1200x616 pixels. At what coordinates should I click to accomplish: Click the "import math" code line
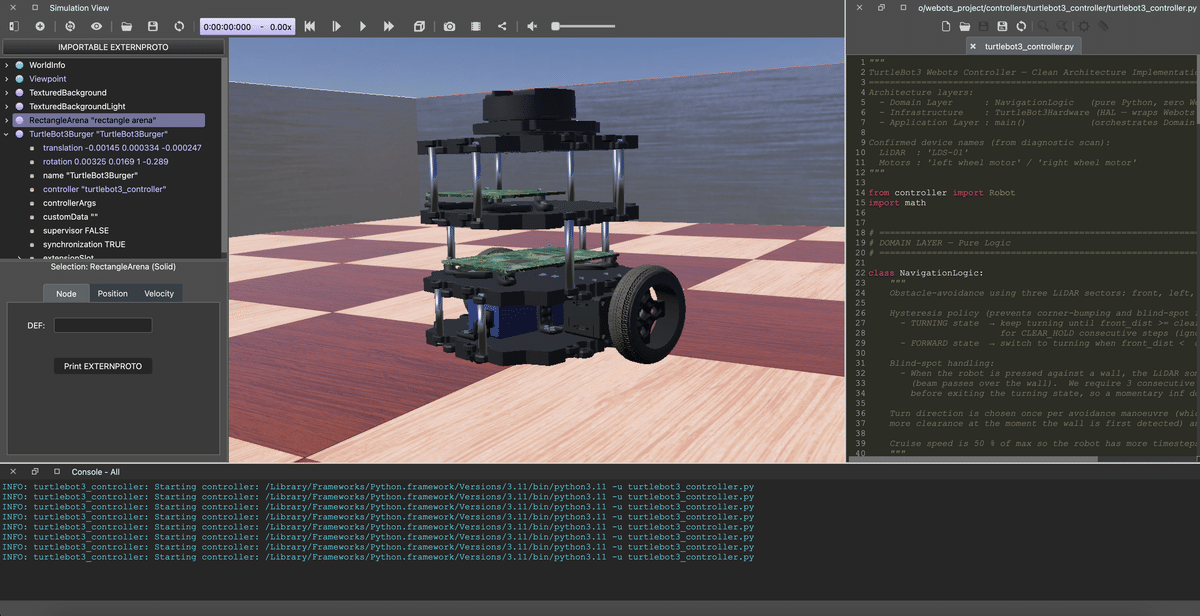click(897, 203)
